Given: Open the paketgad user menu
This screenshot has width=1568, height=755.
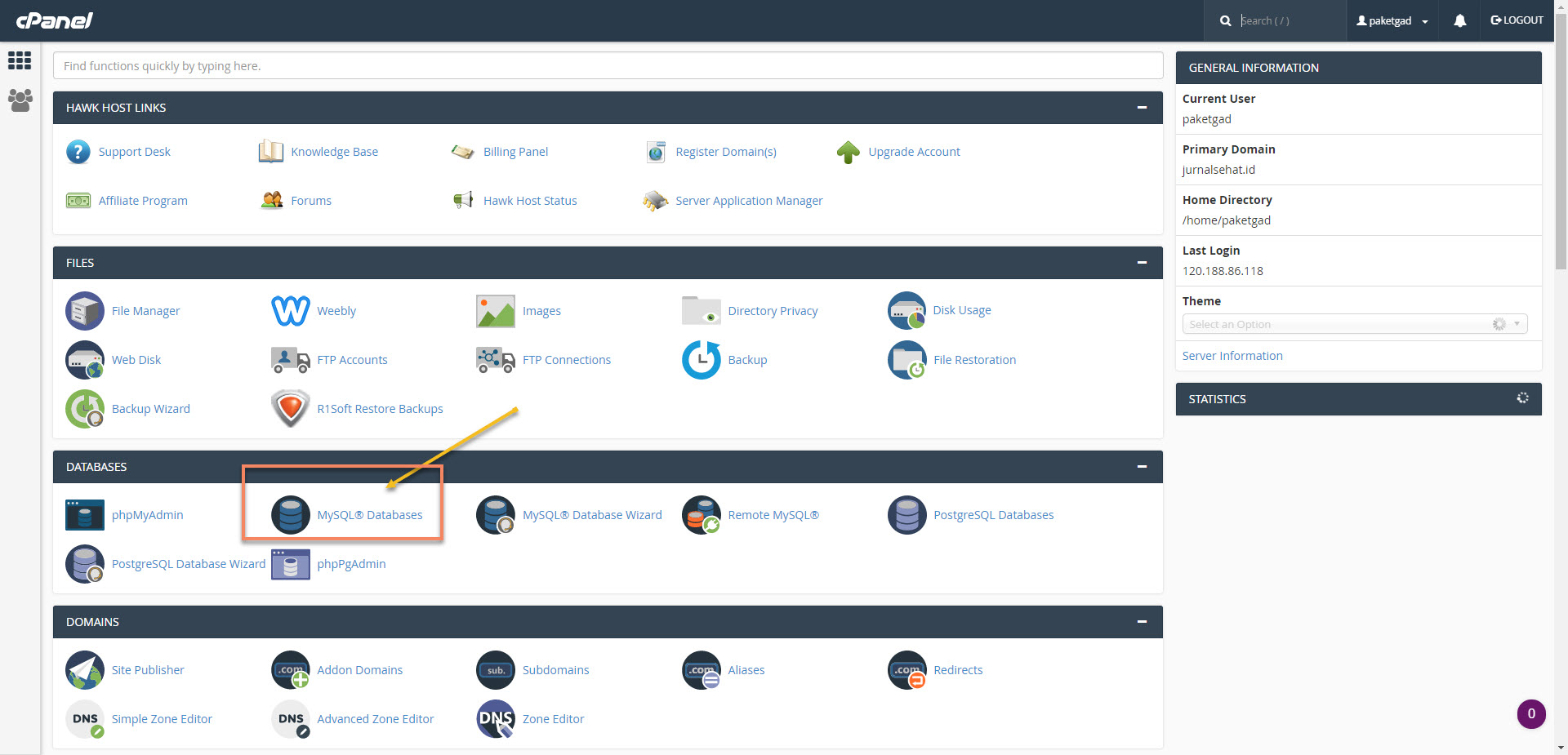Looking at the screenshot, I should point(1392,21).
